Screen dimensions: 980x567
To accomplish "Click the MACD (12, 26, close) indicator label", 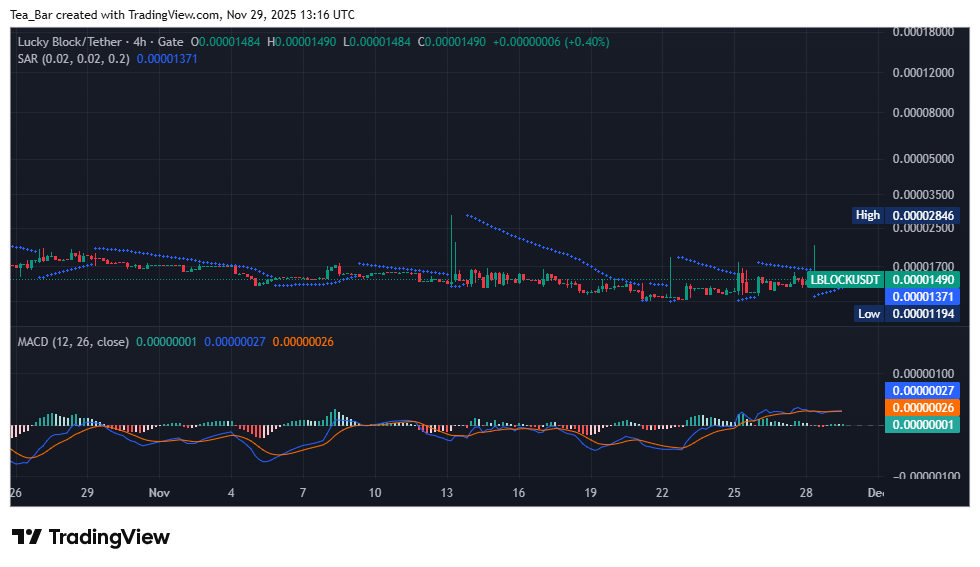I will (x=73, y=342).
